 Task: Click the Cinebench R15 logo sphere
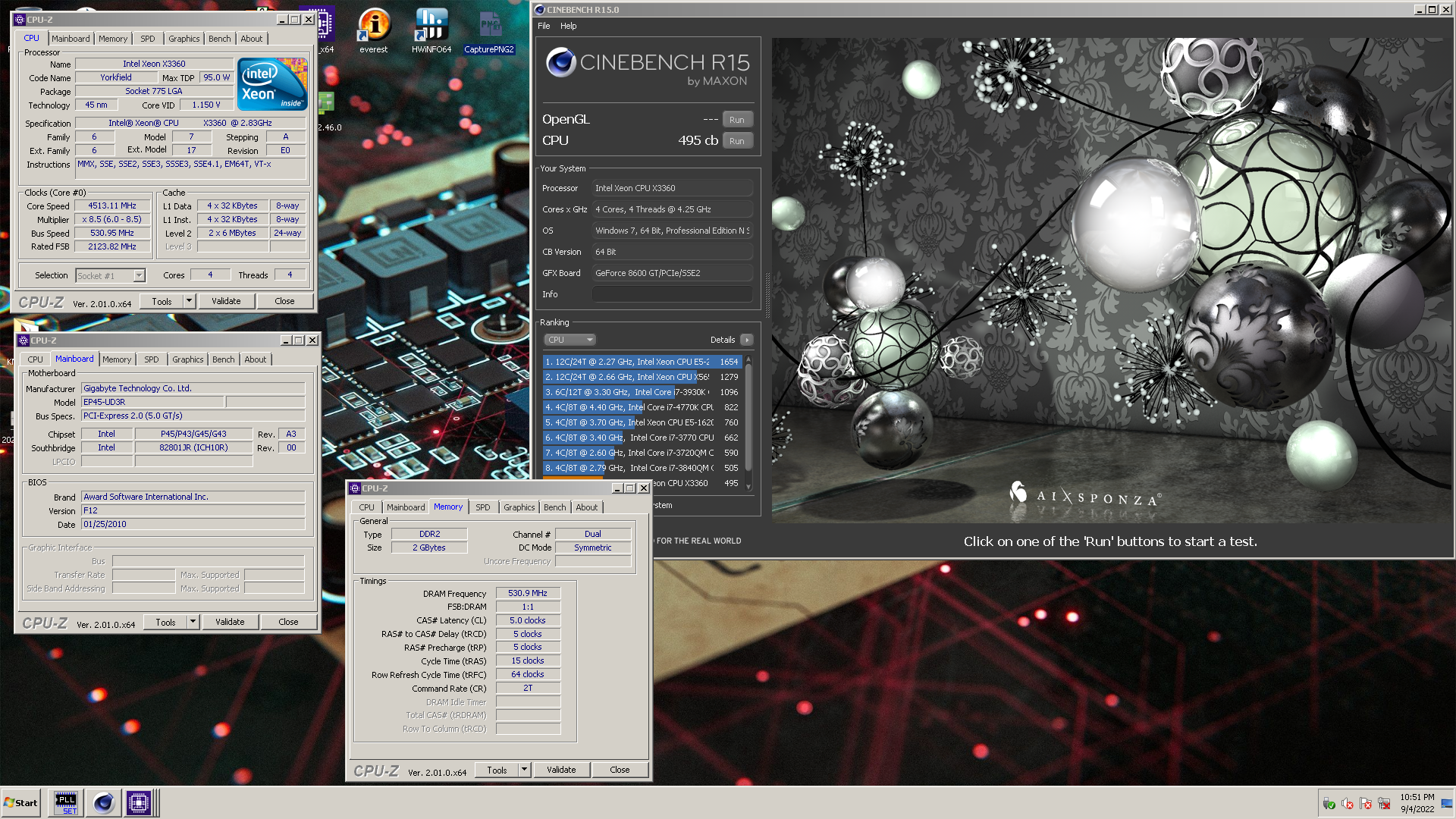[x=561, y=62]
